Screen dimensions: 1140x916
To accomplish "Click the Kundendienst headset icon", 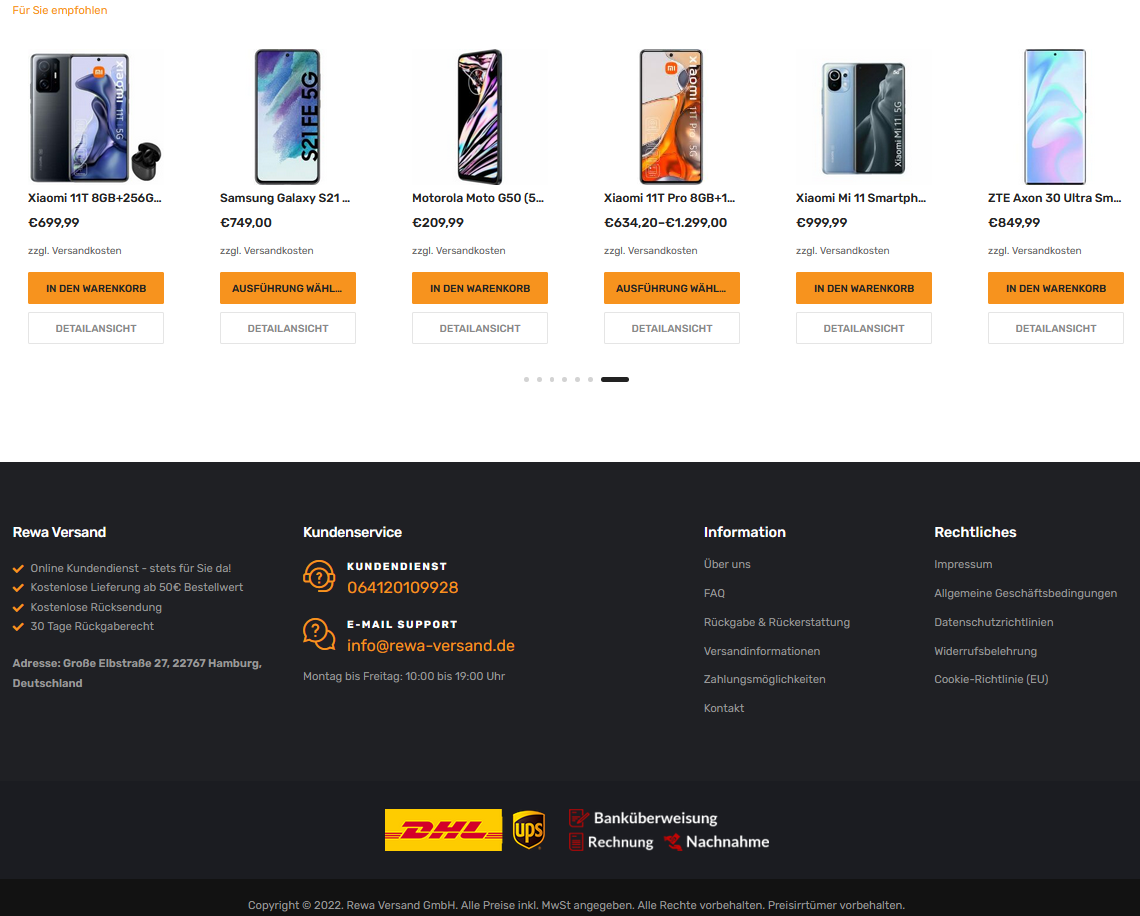I will (x=318, y=577).
